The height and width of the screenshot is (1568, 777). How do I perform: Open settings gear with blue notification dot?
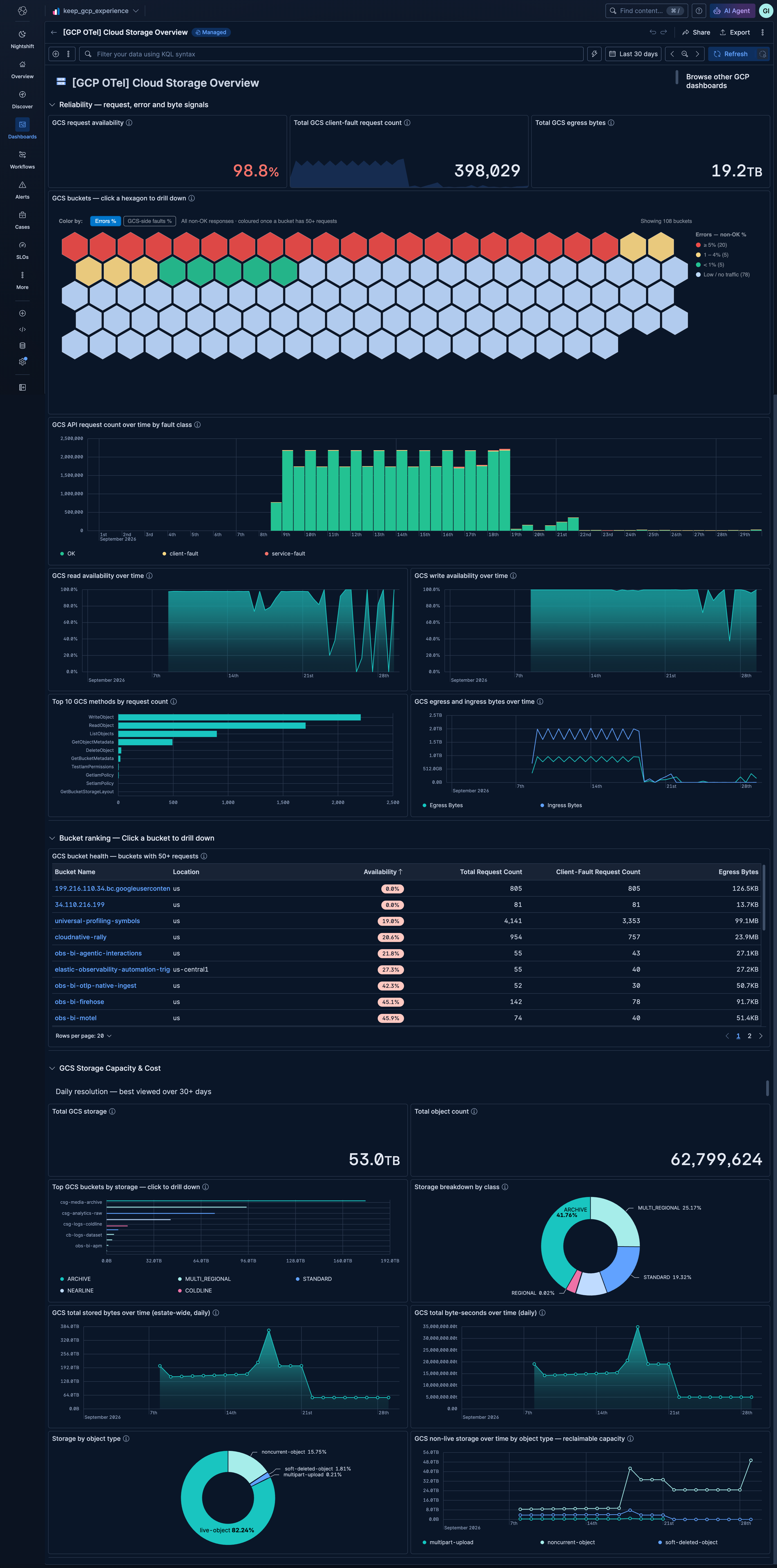(x=22, y=362)
